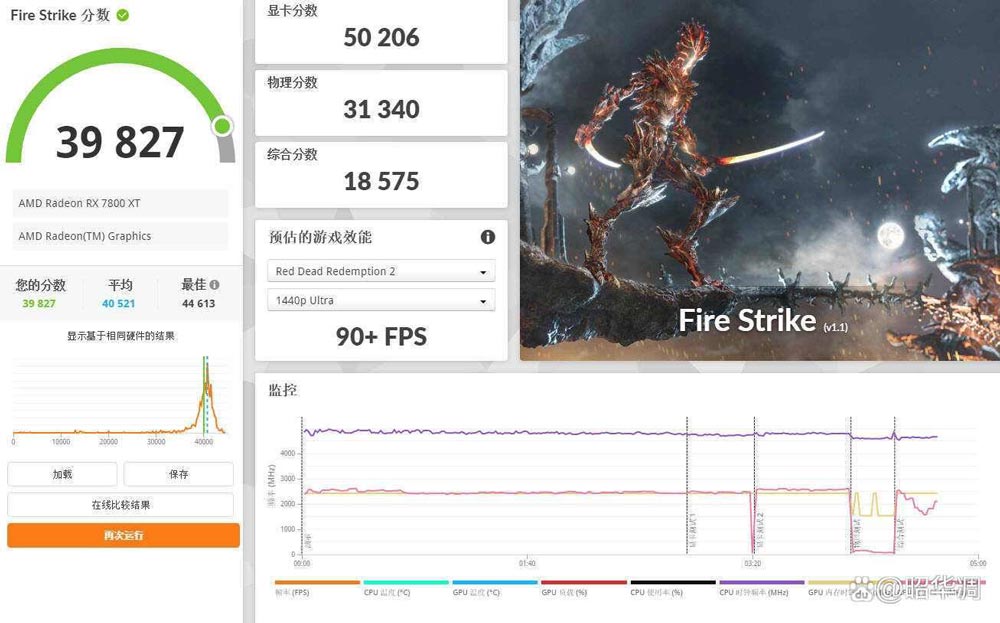1000x623 pixels.
Task: Click the 监控 section heading
Action: pyautogui.click(x=283, y=390)
